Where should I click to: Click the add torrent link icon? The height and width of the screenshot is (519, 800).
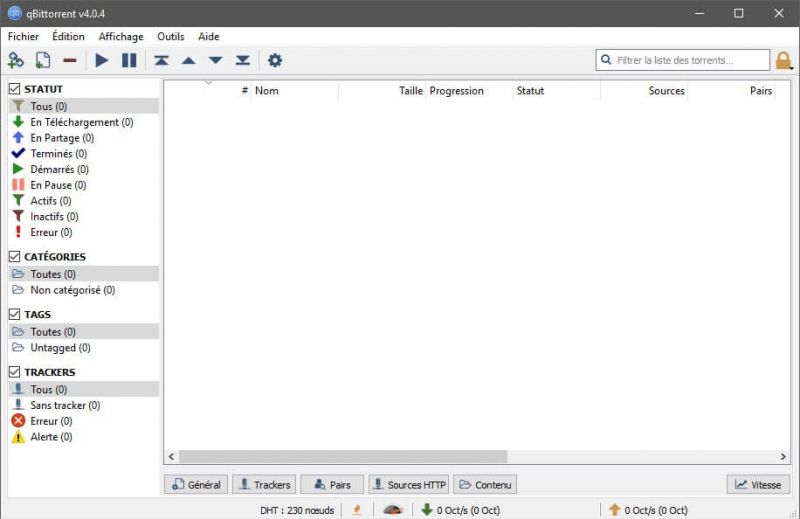[16, 60]
